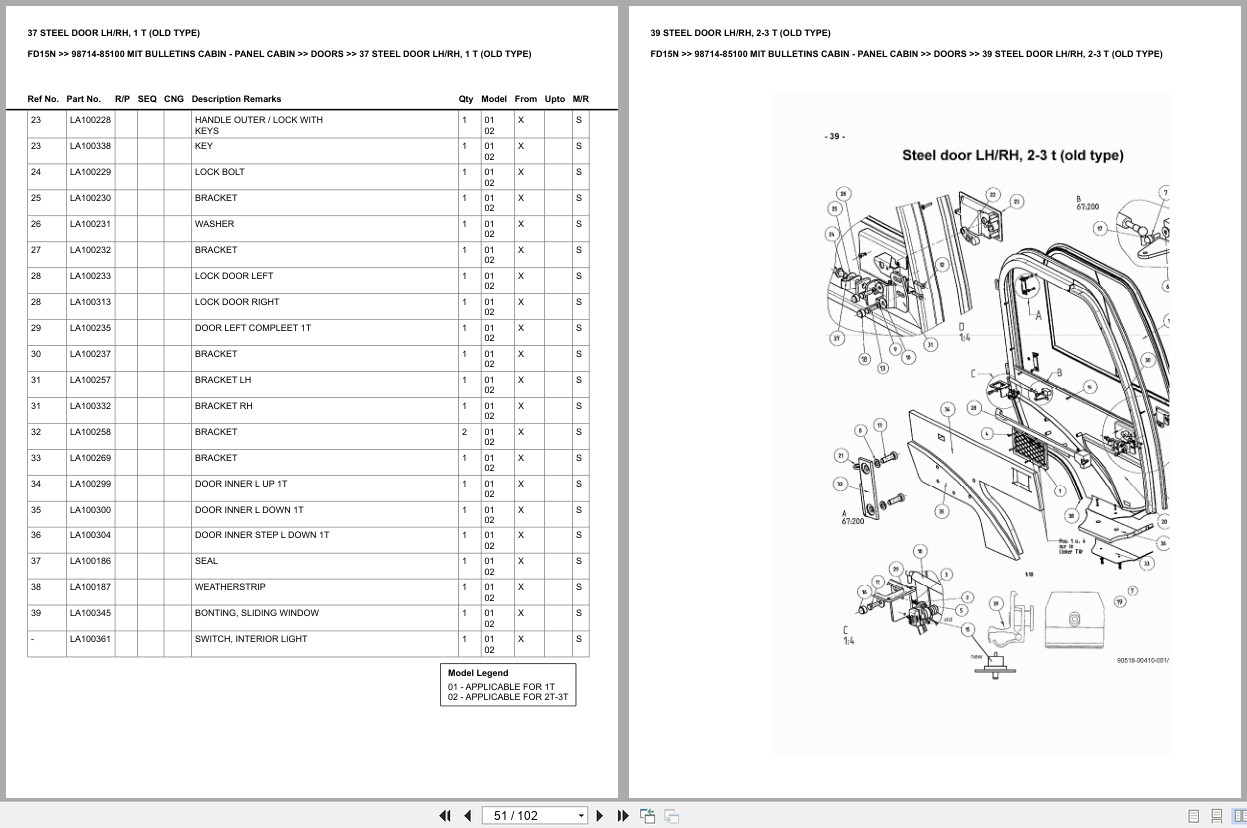Click the right page title 39 STEEL DOOR LH/RH
The image size is (1247, 828).
click(x=740, y=33)
